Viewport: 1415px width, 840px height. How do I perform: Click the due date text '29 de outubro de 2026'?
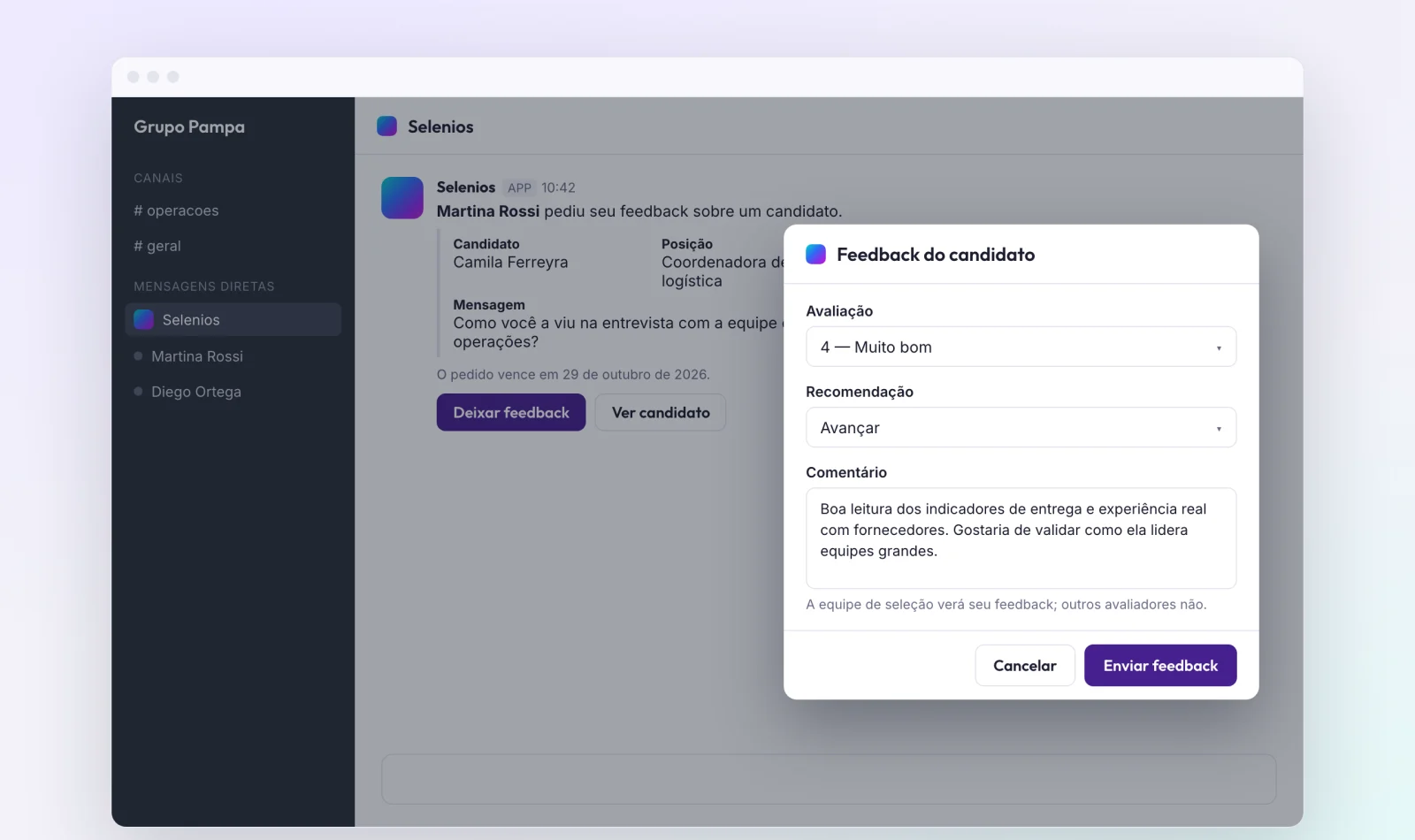point(636,374)
